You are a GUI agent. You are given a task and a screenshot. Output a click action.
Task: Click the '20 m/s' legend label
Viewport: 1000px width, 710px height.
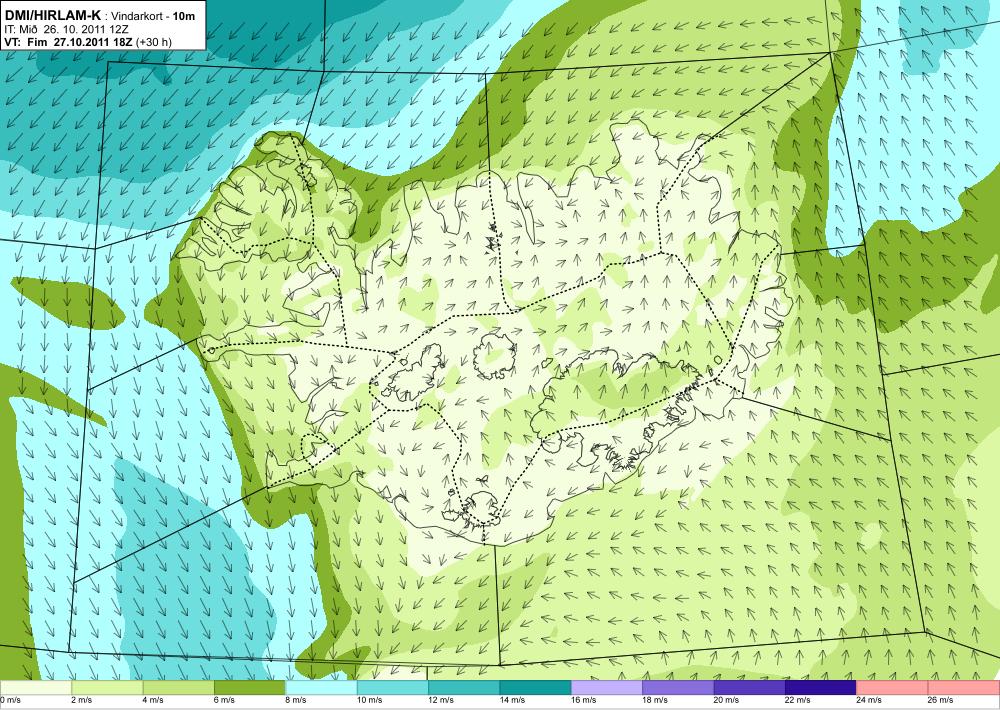(727, 700)
